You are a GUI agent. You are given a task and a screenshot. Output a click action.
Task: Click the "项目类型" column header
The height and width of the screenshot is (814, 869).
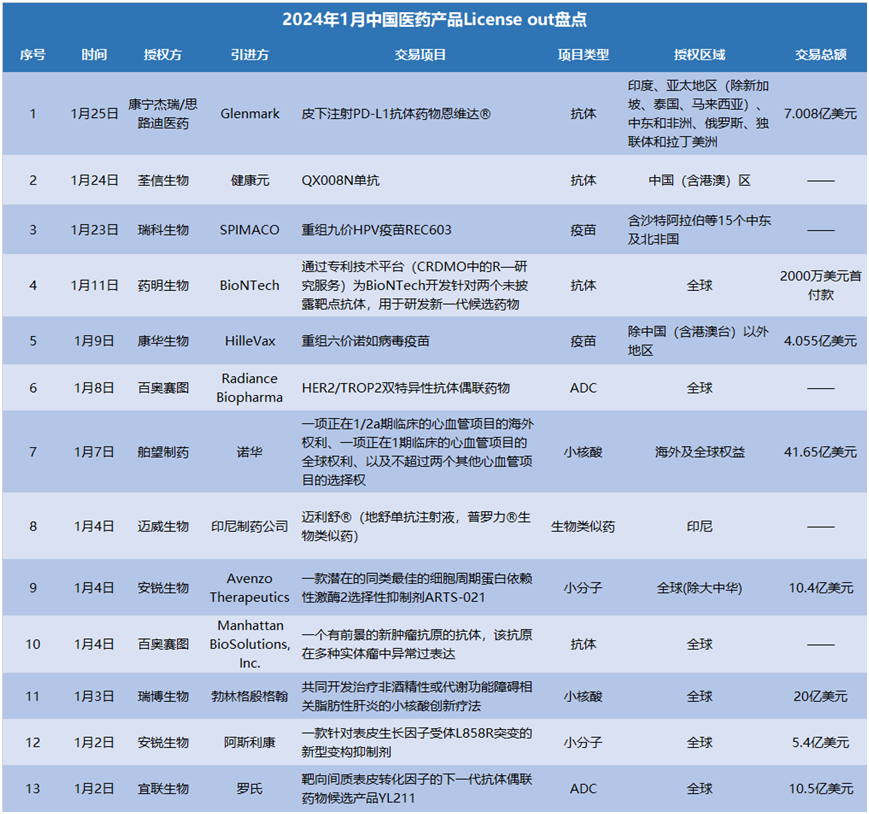point(583,55)
